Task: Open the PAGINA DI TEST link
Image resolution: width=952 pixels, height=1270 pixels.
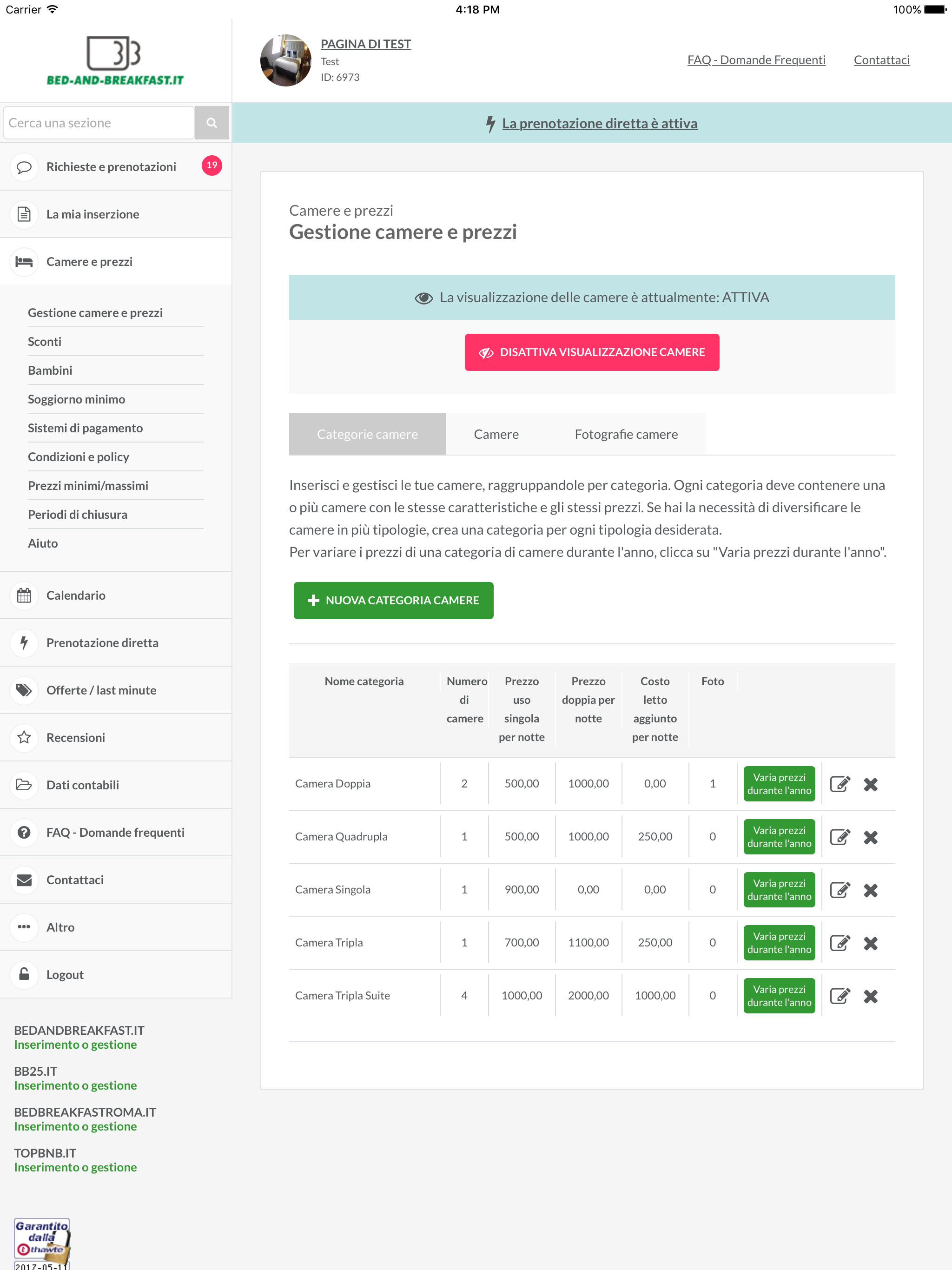Action: click(x=366, y=44)
